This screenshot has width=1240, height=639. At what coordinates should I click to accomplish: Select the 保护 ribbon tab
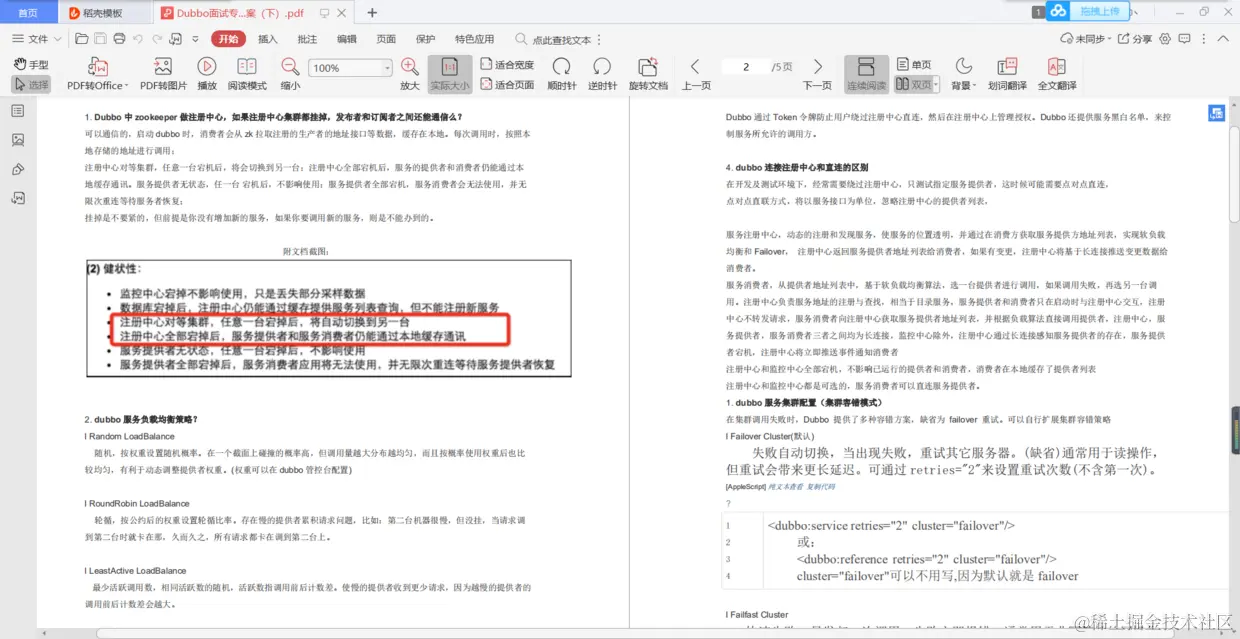[x=426, y=39]
